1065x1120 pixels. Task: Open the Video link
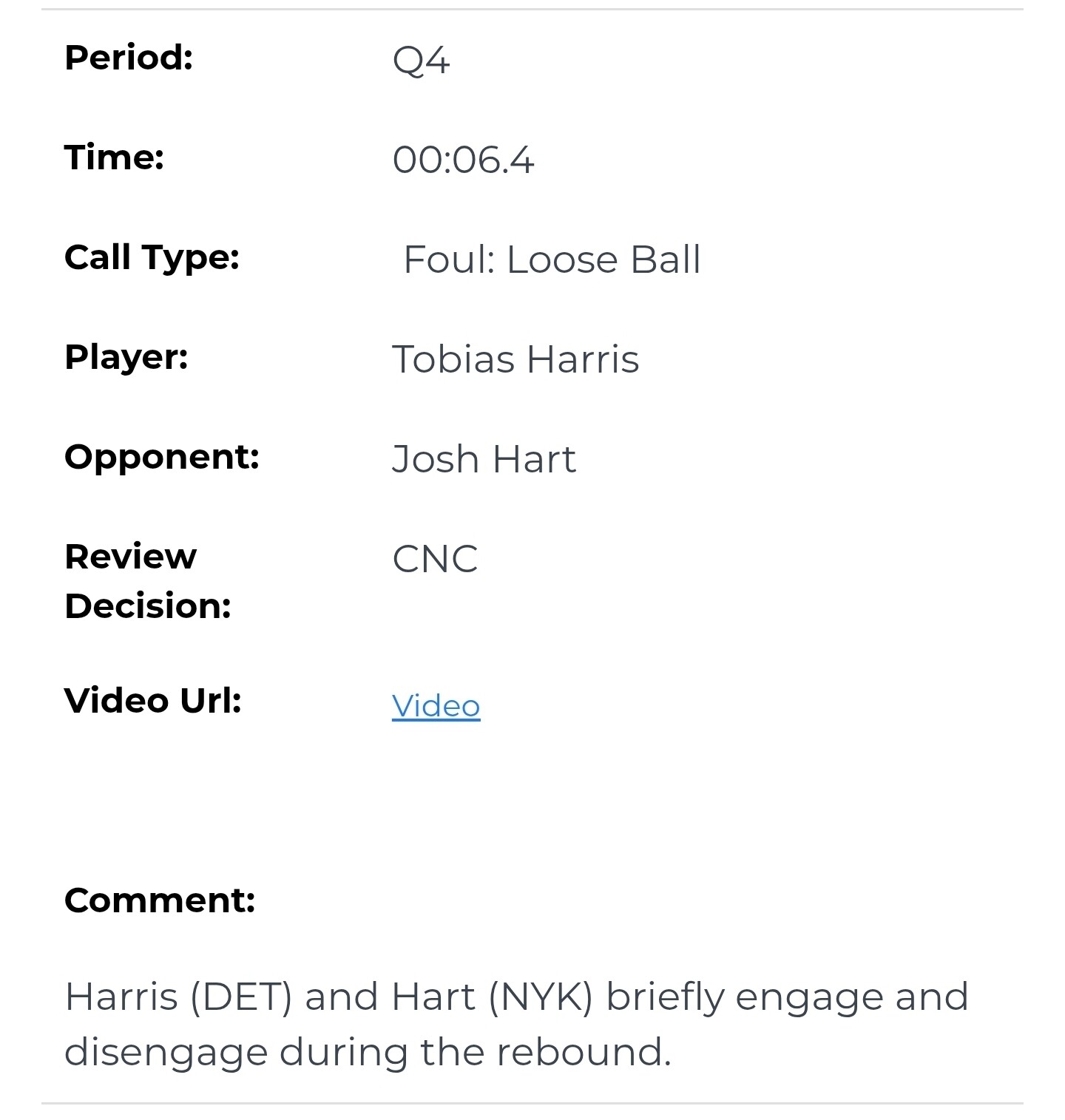436,705
